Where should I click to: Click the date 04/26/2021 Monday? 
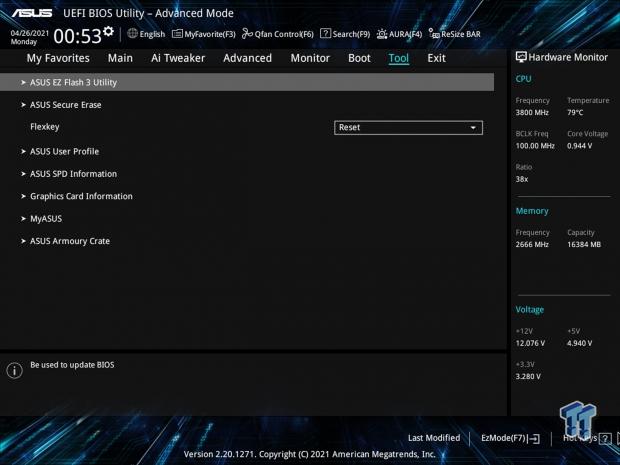click(x=30, y=37)
